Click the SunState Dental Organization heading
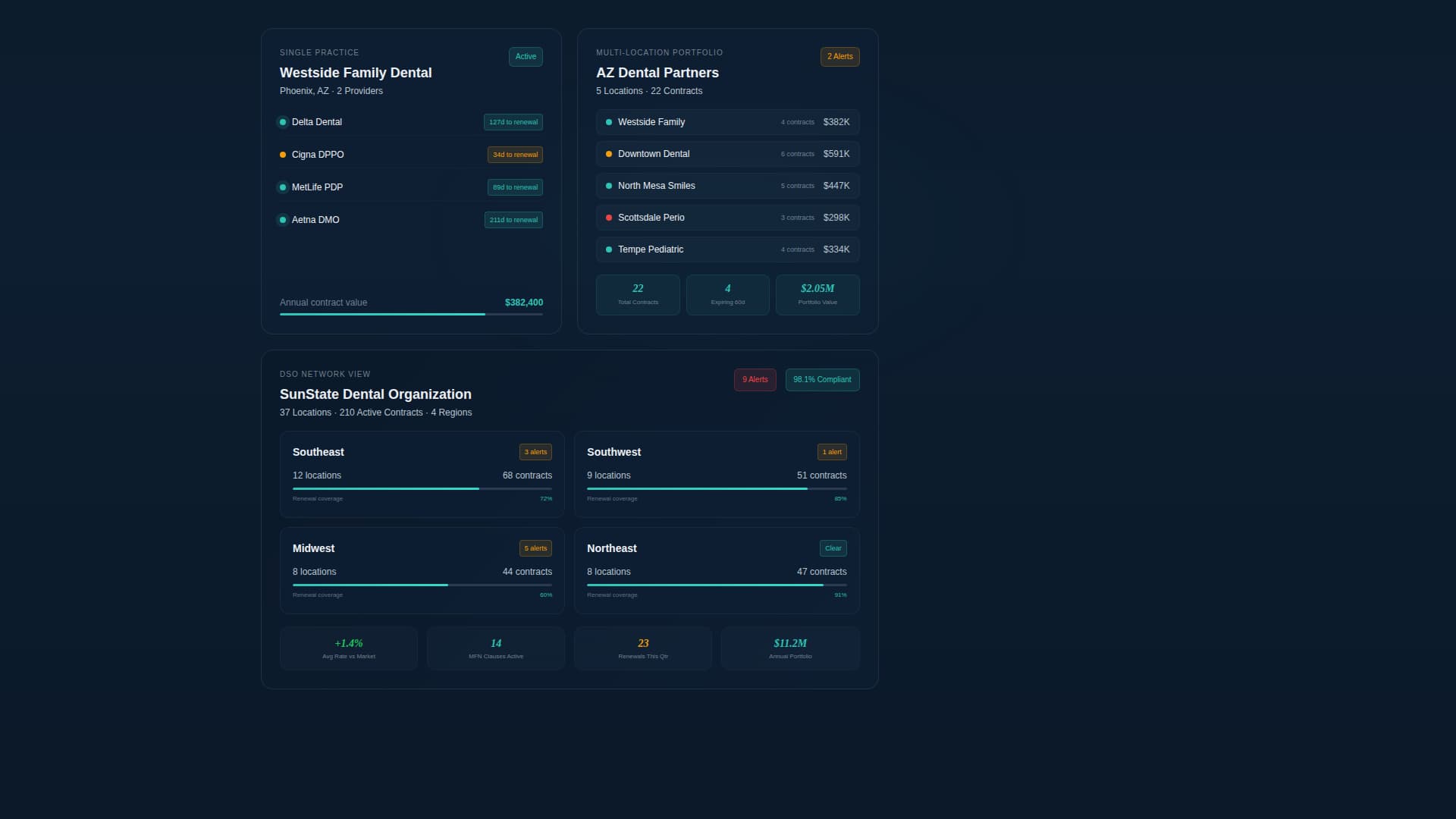 (375, 394)
